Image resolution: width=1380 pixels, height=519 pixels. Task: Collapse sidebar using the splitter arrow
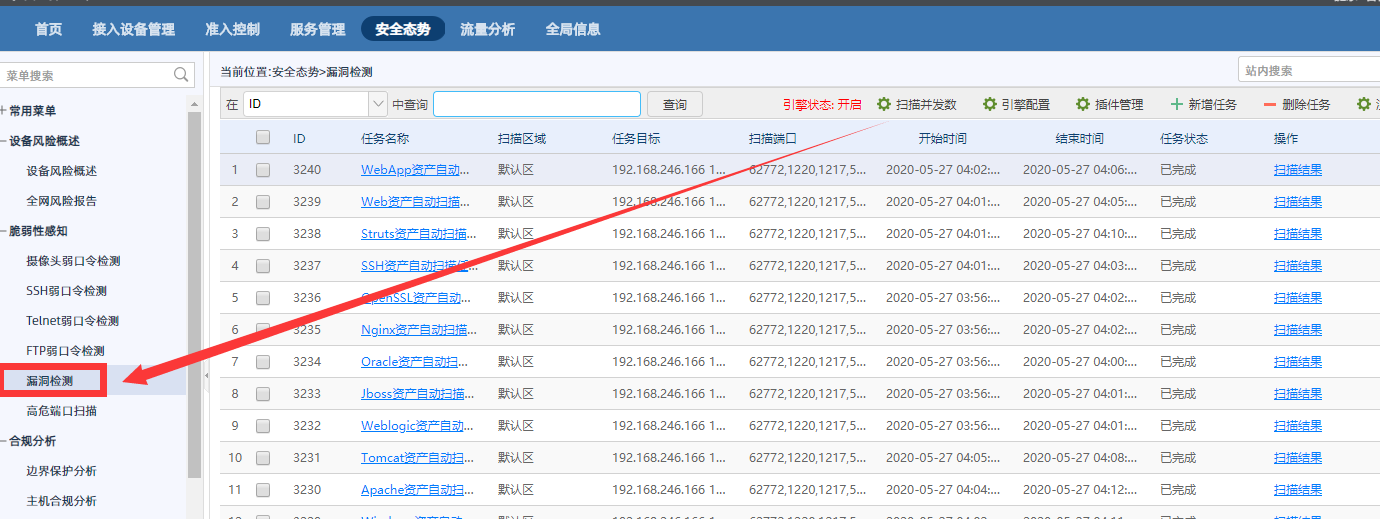[x=207, y=375]
